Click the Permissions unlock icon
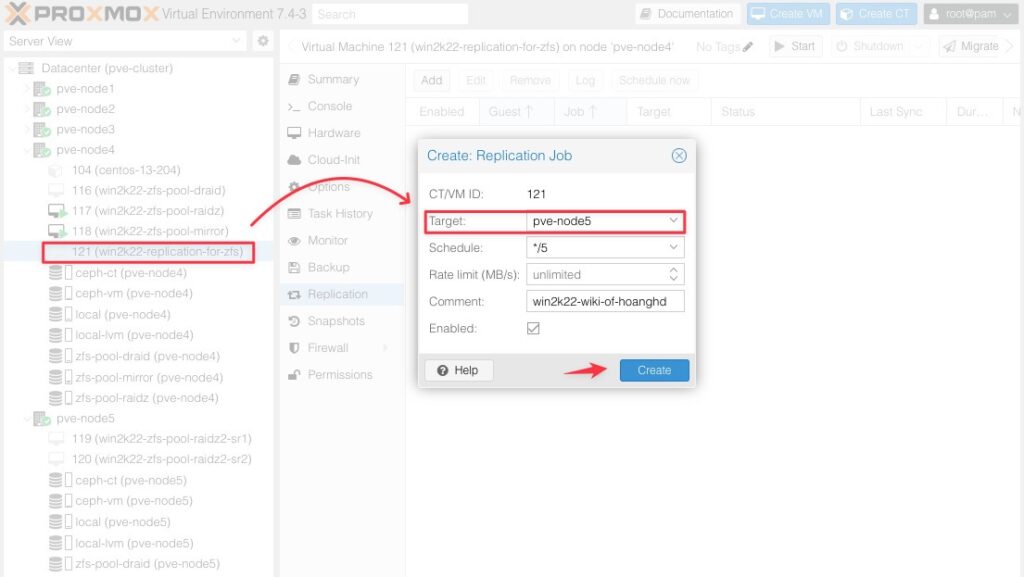Image resolution: width=1024 pixels, height=577 pixels. tap(294, 375)
